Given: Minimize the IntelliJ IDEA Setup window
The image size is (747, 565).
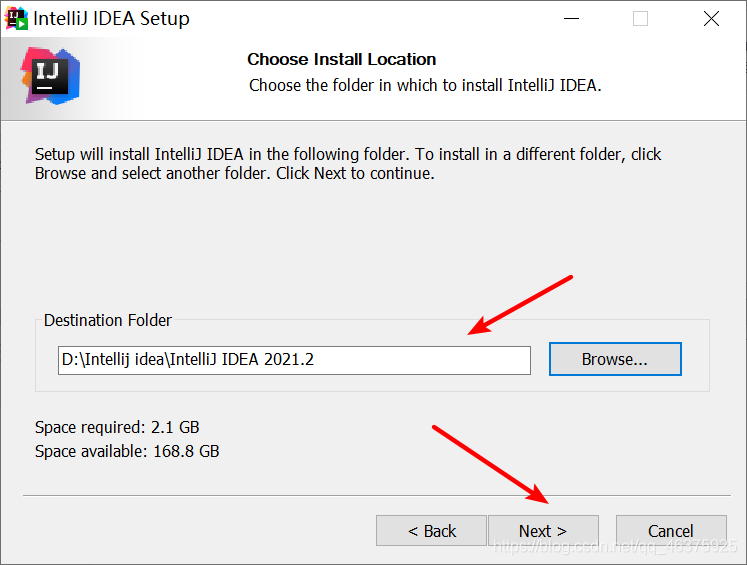Looking at the screenshot, I should 570,18.
